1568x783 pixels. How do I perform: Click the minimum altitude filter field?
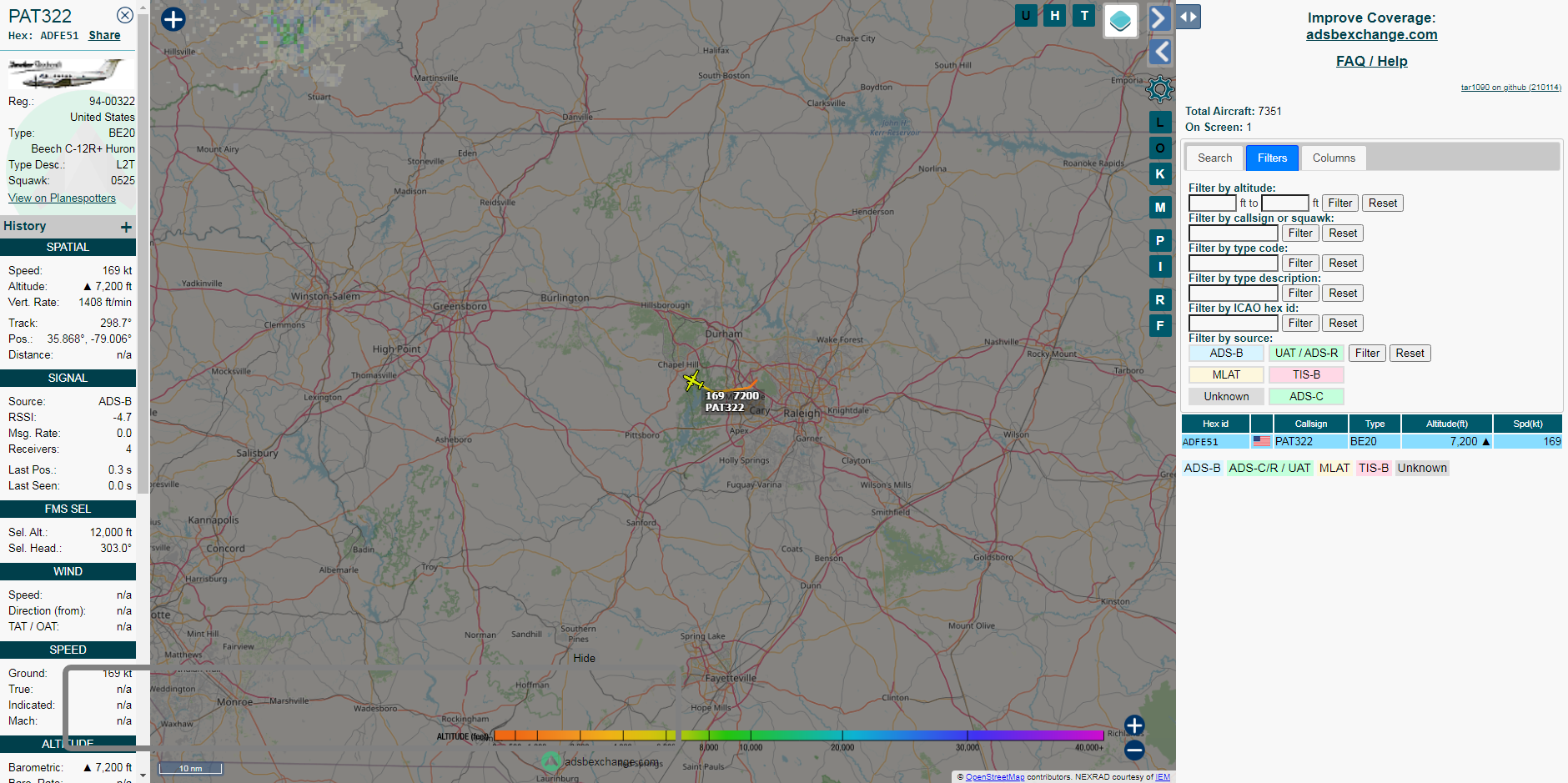click(x=1212, y=203)
